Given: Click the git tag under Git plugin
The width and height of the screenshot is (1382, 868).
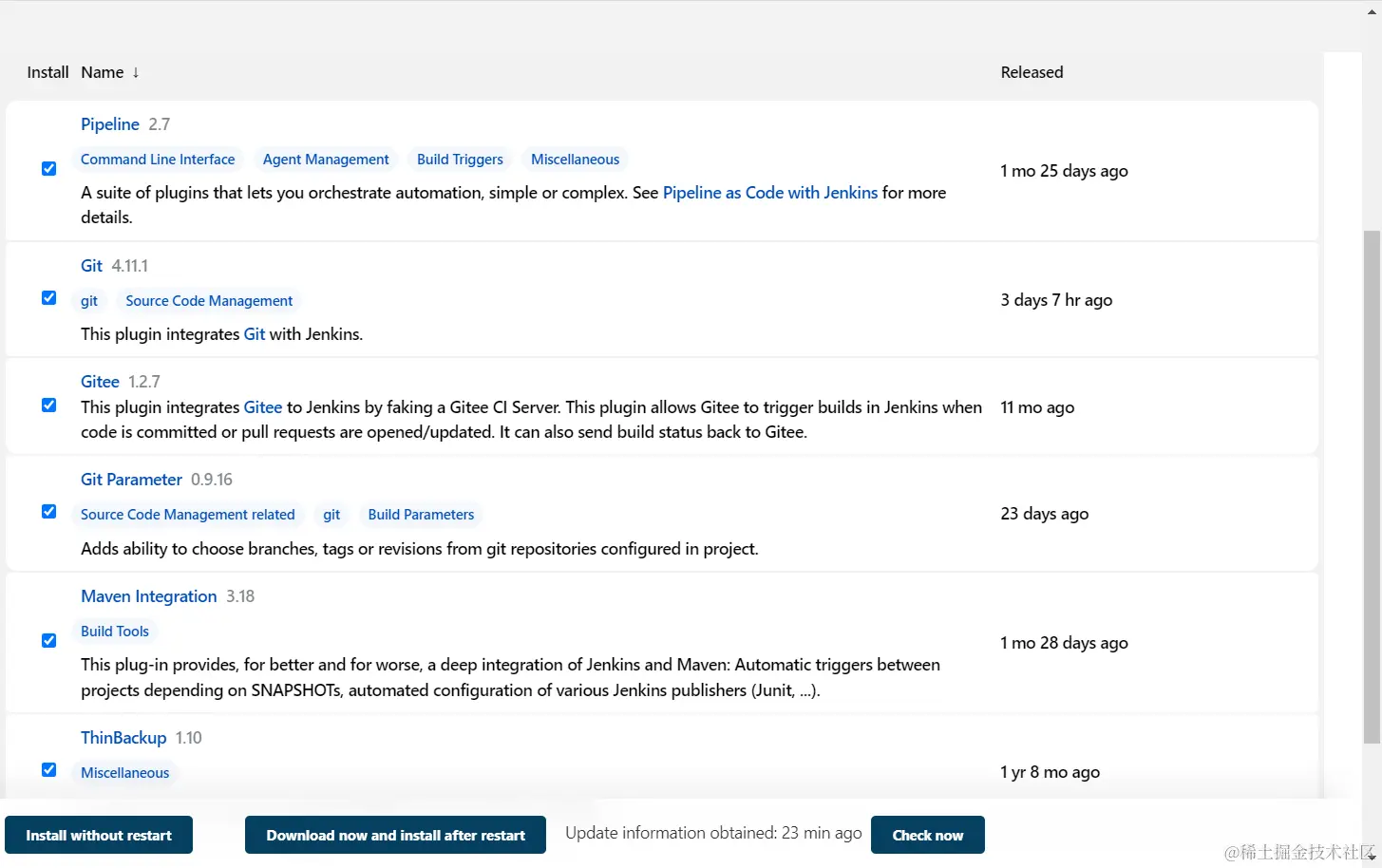Looking at the screenshot, I should click(x=89, y=301).
